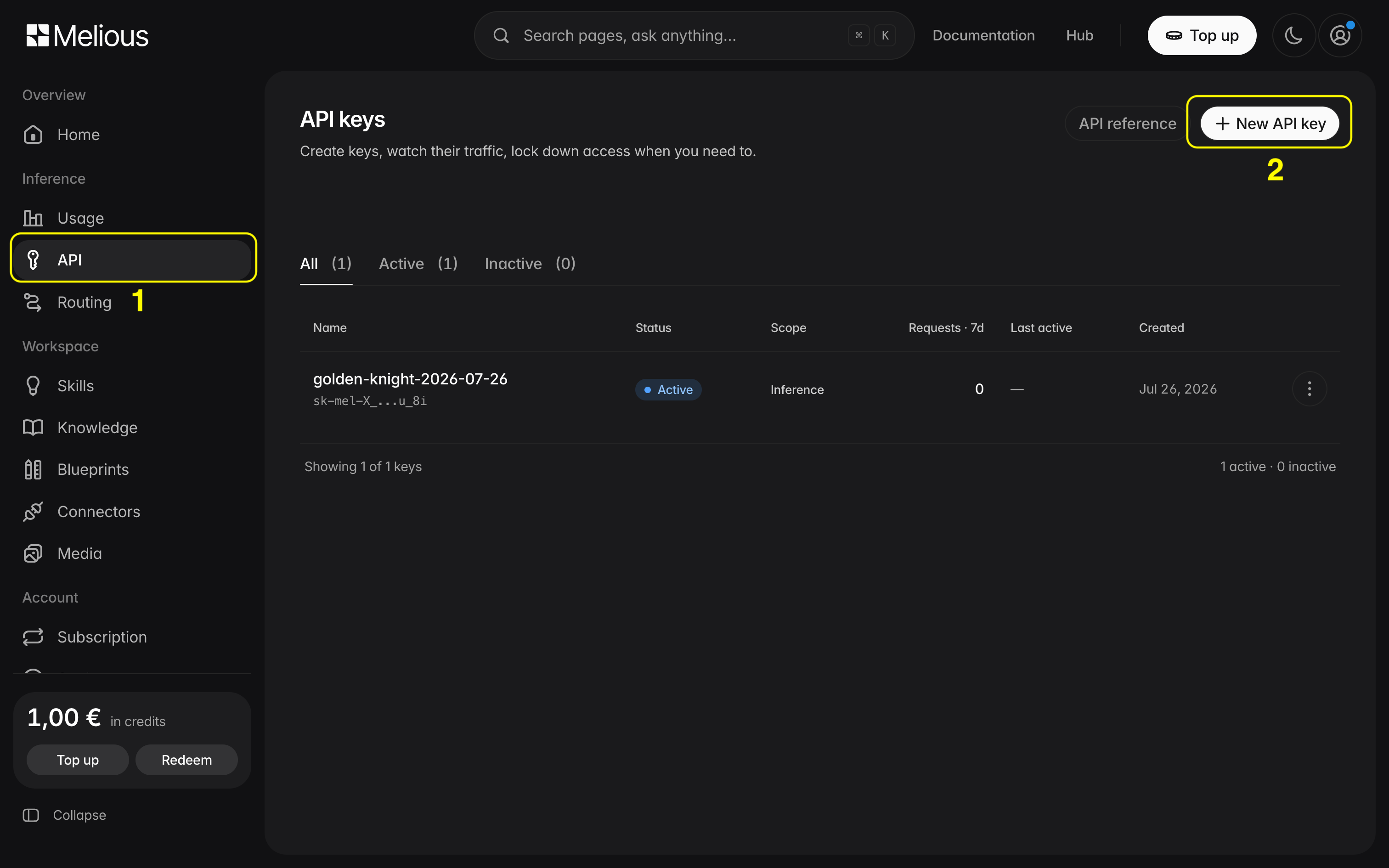Viewport: 1389px width, 868px height.
Task: Click the Melious logo
Action: (87, 36)
